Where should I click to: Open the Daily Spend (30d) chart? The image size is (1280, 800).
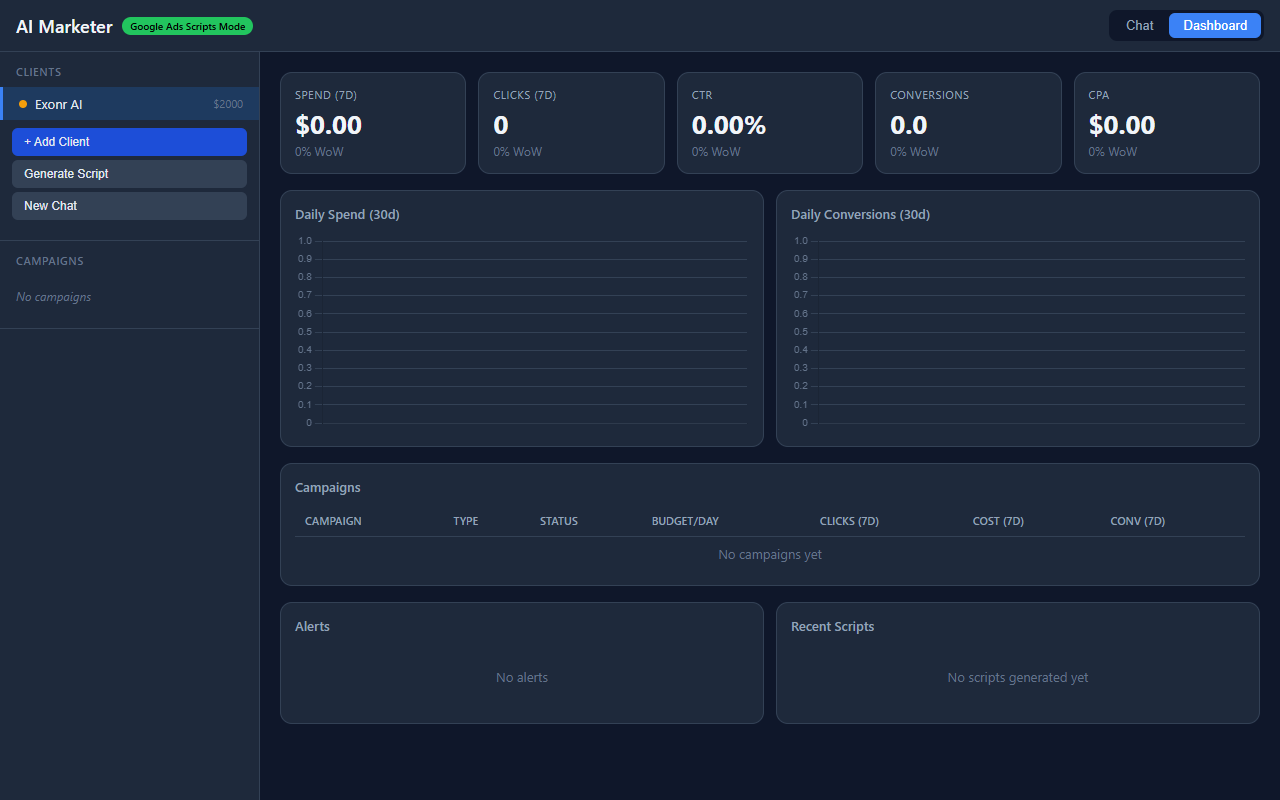[349, 213]
